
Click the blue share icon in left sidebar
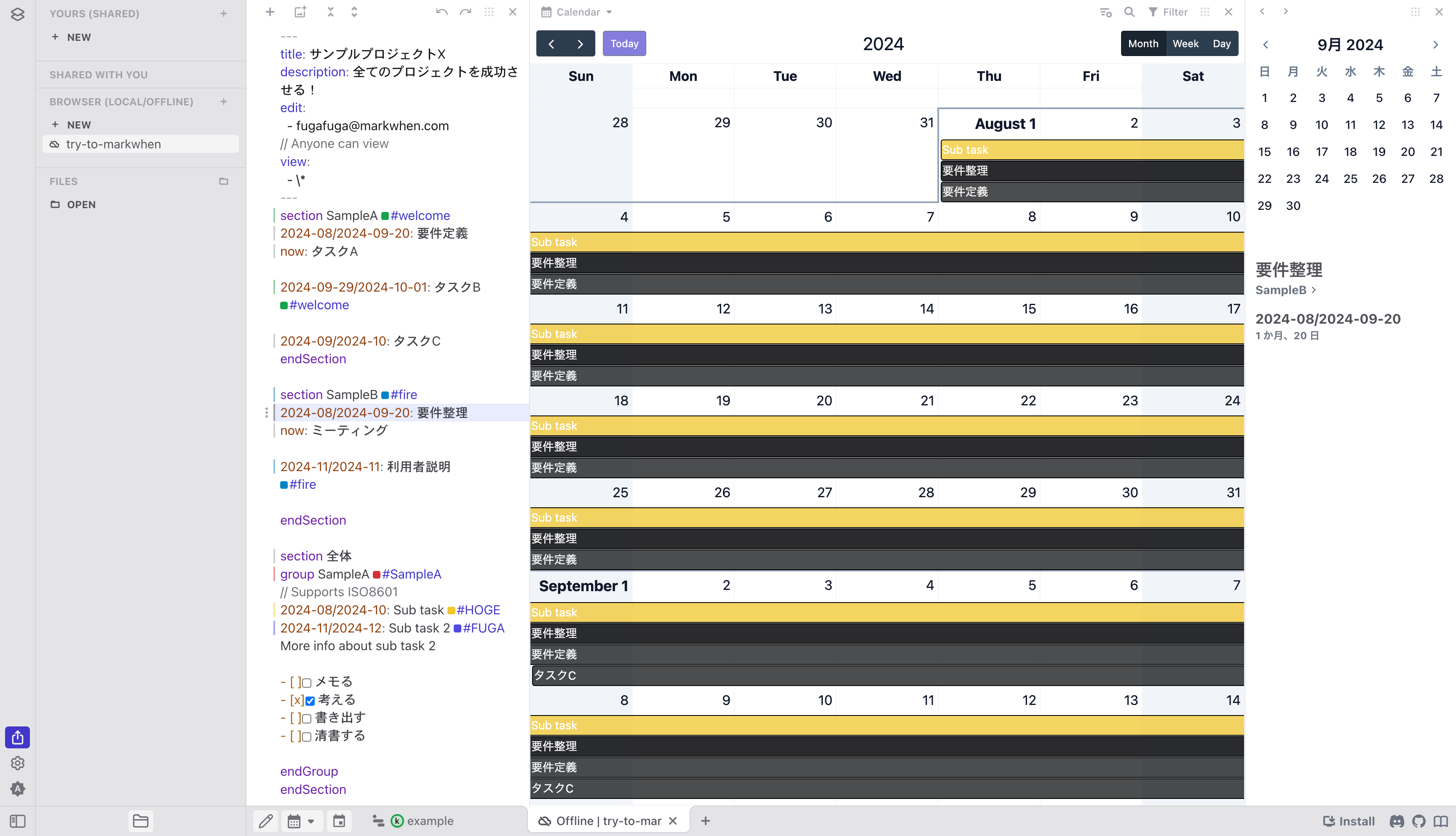point(17,737)
